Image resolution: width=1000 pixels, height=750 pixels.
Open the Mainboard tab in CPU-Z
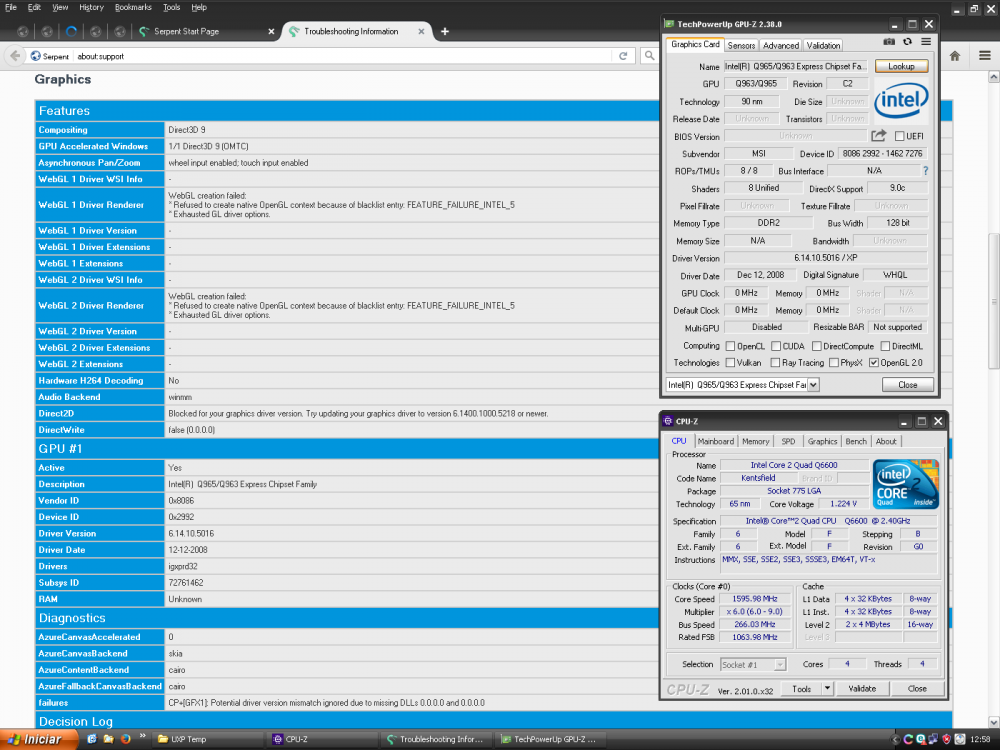(715, 441)
